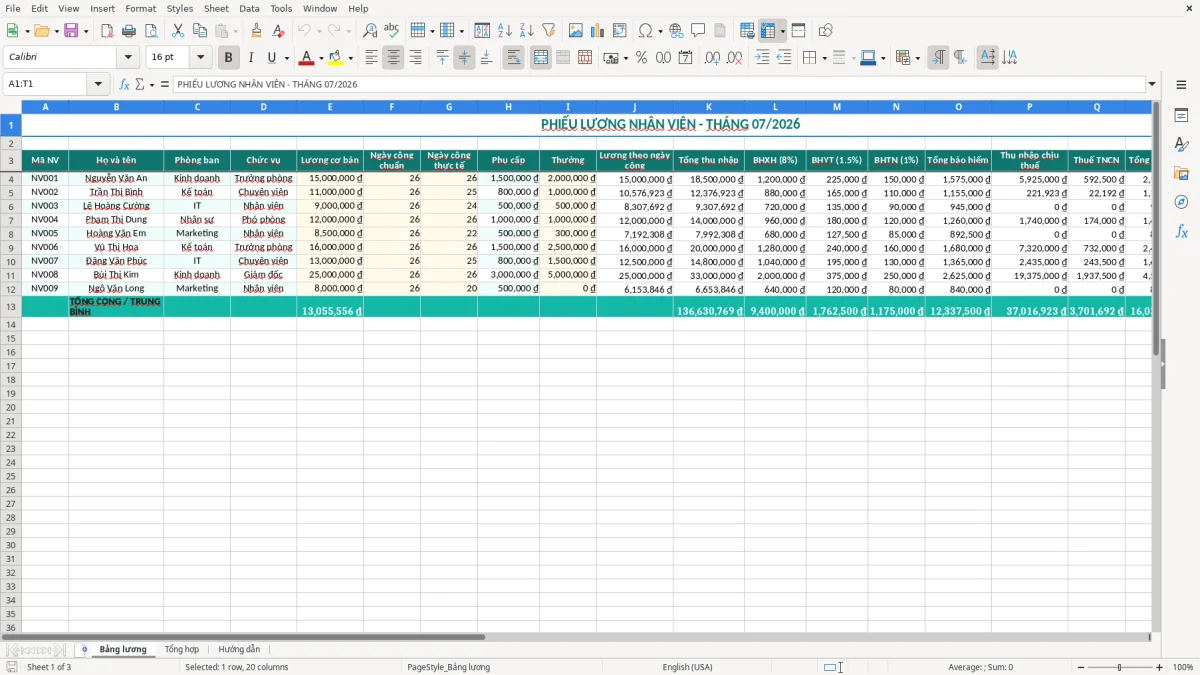
Task: Apply AutoFilter funnel icon
Action: [x=549, y=31]
